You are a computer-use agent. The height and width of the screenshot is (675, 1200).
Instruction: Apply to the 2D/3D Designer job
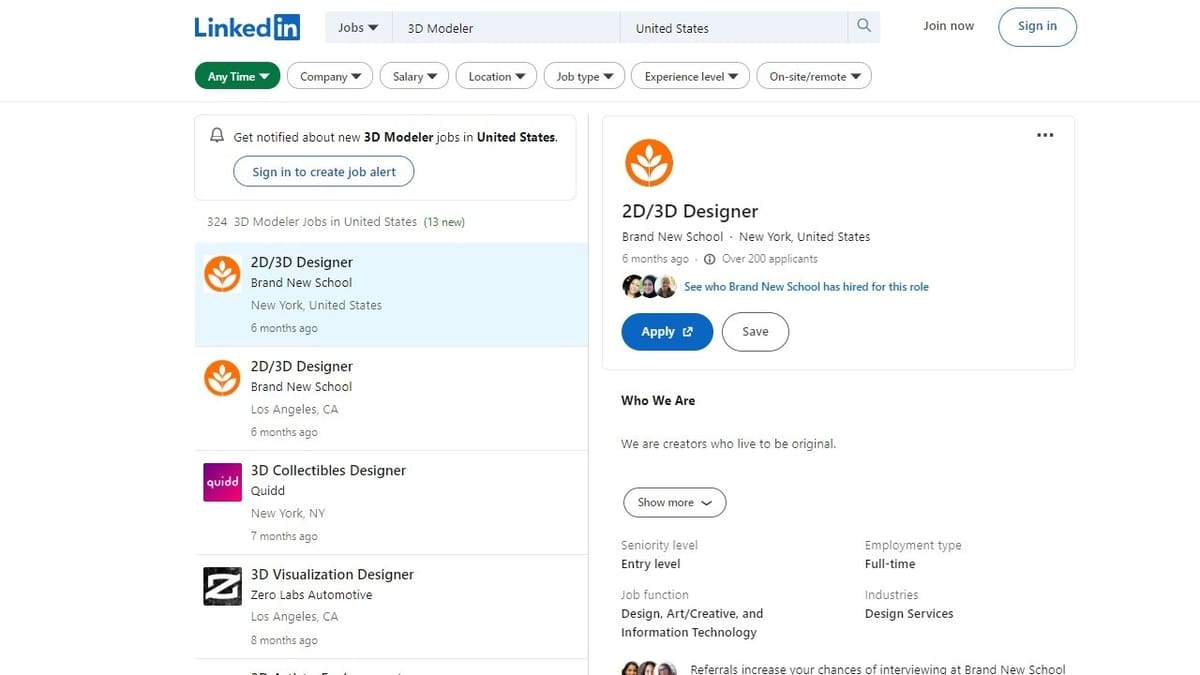pos(667,332)
